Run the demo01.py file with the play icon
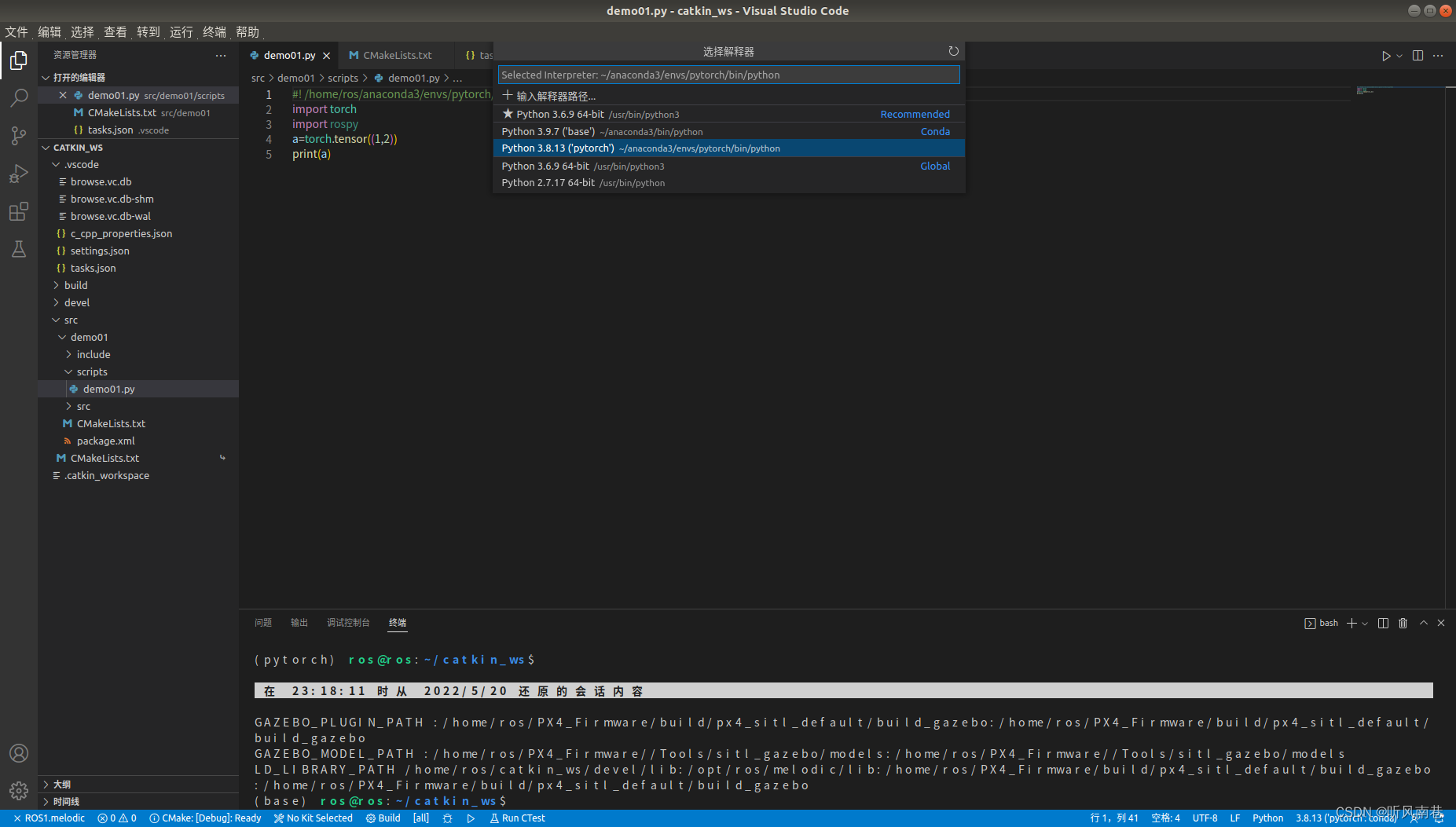 [1385, 55]
